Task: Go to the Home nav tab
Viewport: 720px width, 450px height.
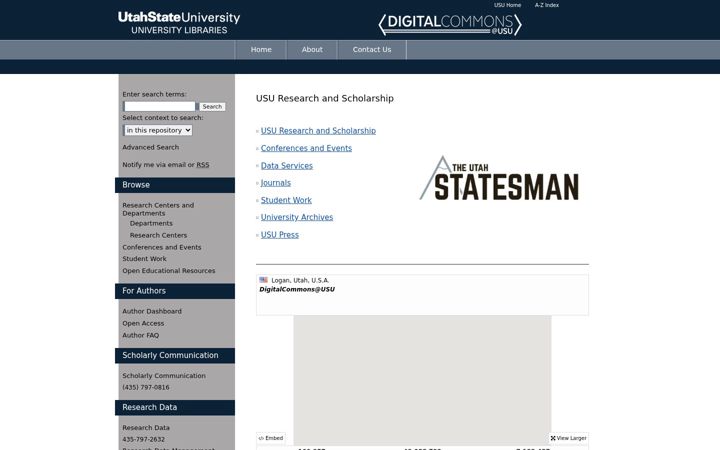Action: 261,50
